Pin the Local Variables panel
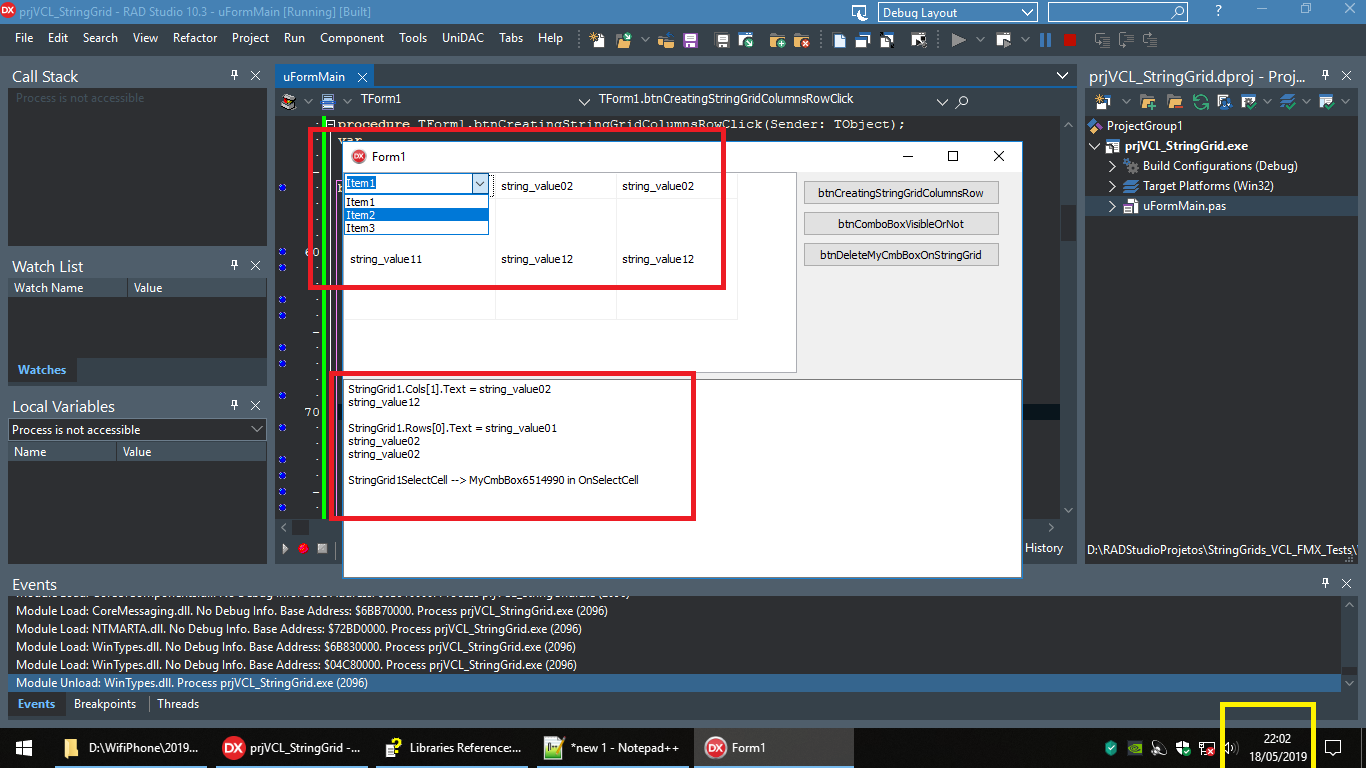This screenshot has height=768, width=1366. click(x=234, y=406)
